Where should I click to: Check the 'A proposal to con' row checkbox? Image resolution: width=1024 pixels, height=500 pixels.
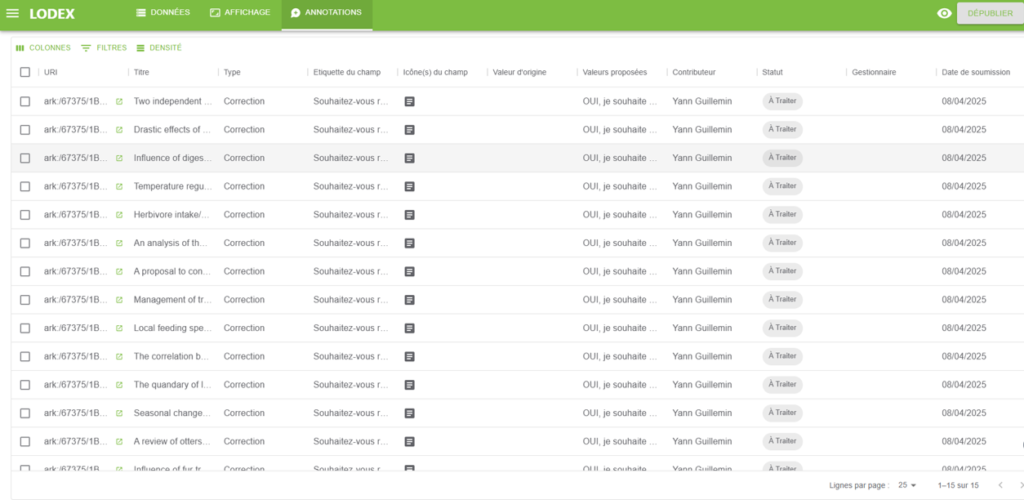coord(25,272)
